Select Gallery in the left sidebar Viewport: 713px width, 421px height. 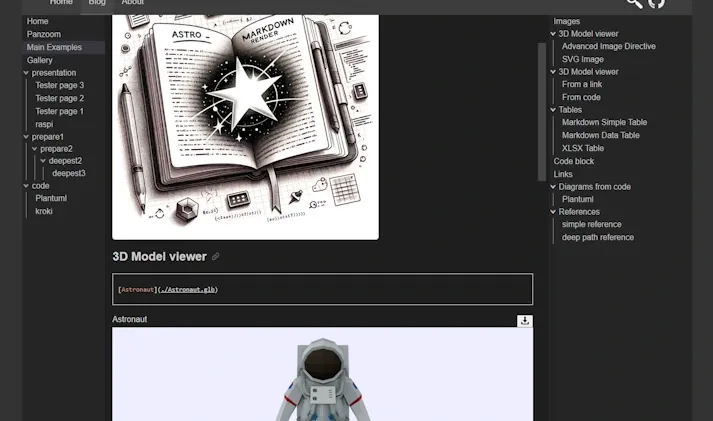click(x=40, y=60)
